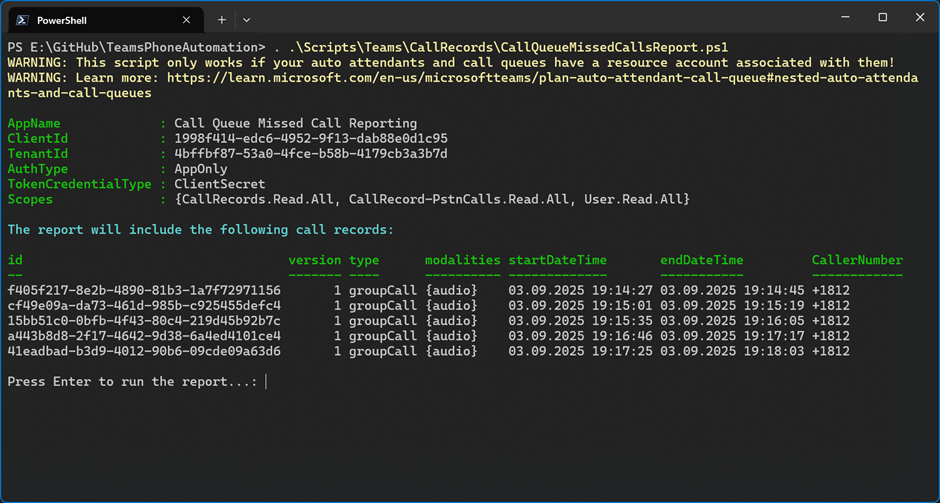Expand the new tab profile dropdown chevron
940x503 pixels.
click(247, 20)
